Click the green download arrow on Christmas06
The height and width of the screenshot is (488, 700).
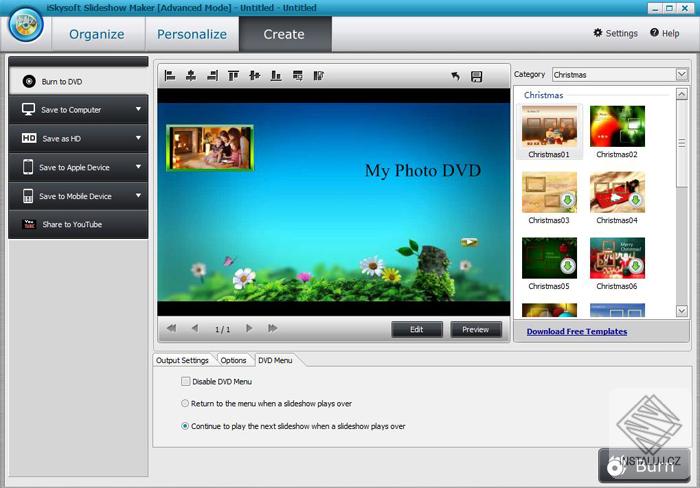tap(636, 266)
